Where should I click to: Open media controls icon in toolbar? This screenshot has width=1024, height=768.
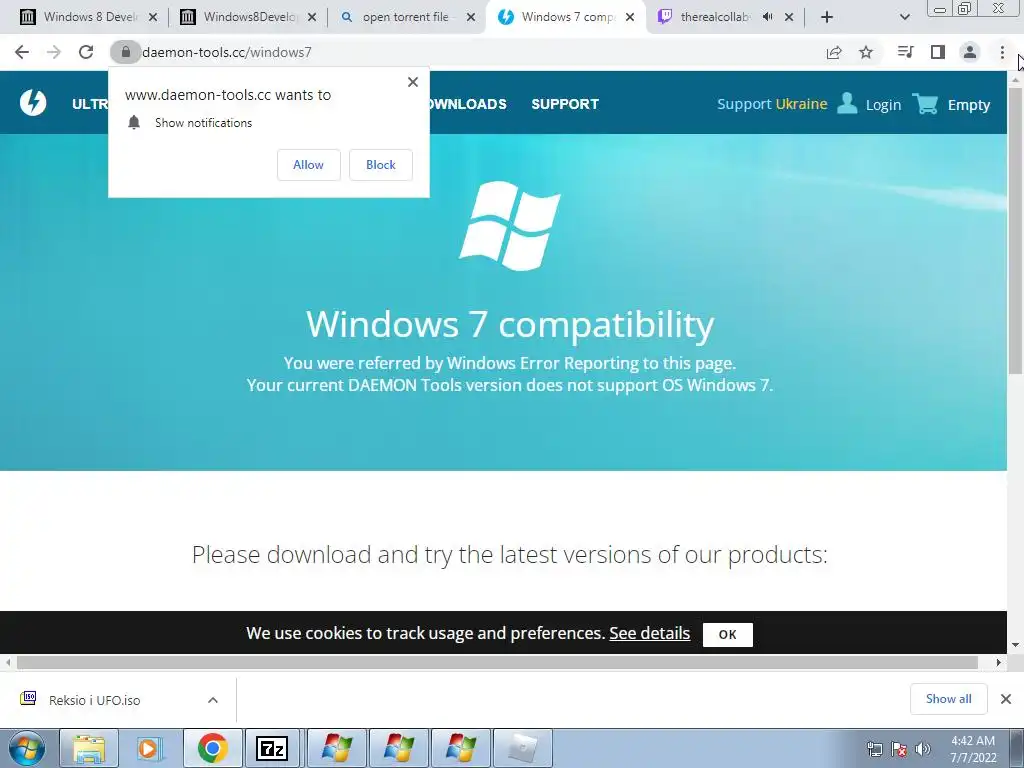[905, 52]
